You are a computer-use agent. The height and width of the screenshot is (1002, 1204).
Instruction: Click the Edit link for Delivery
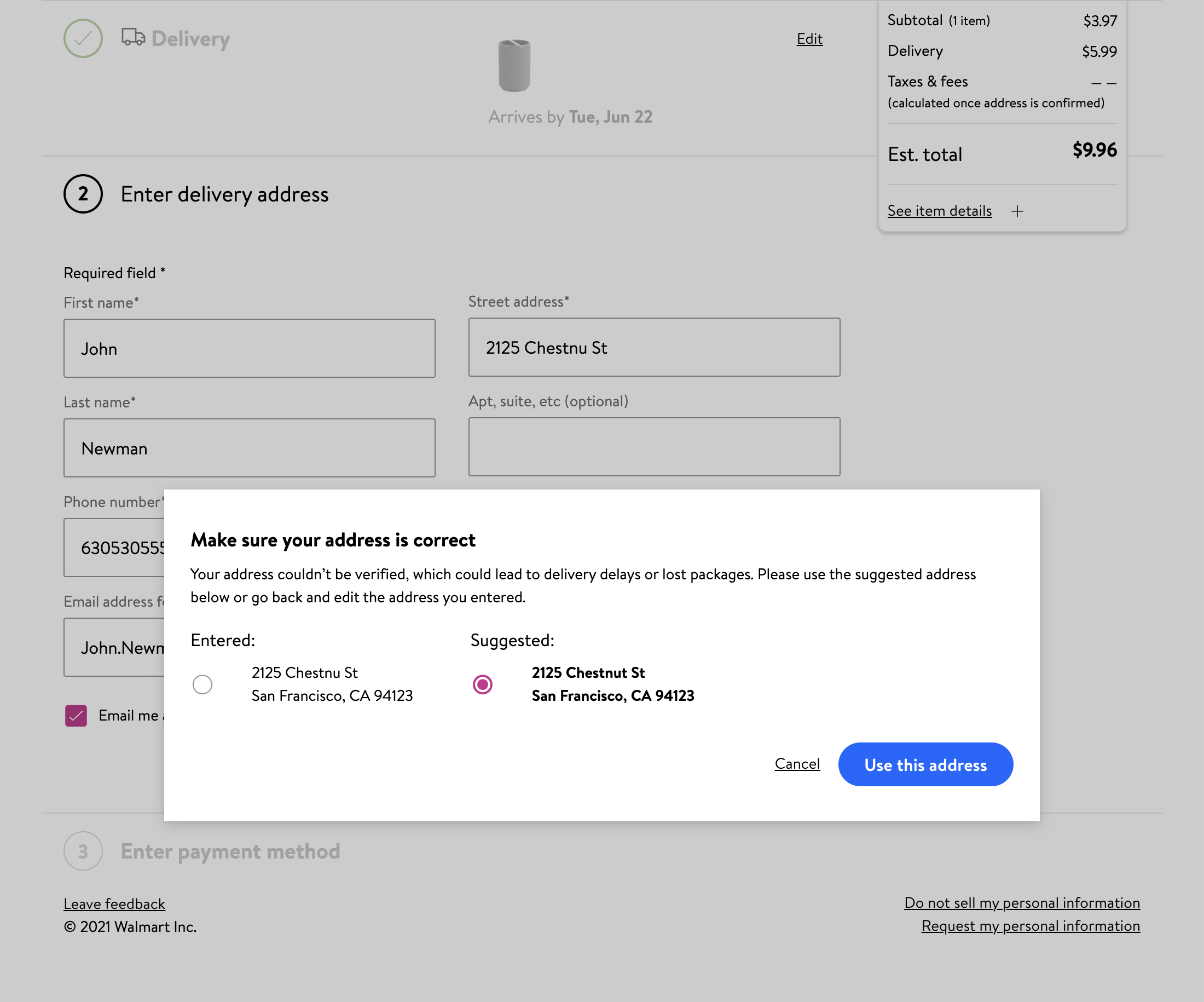[x=809, y=38]
